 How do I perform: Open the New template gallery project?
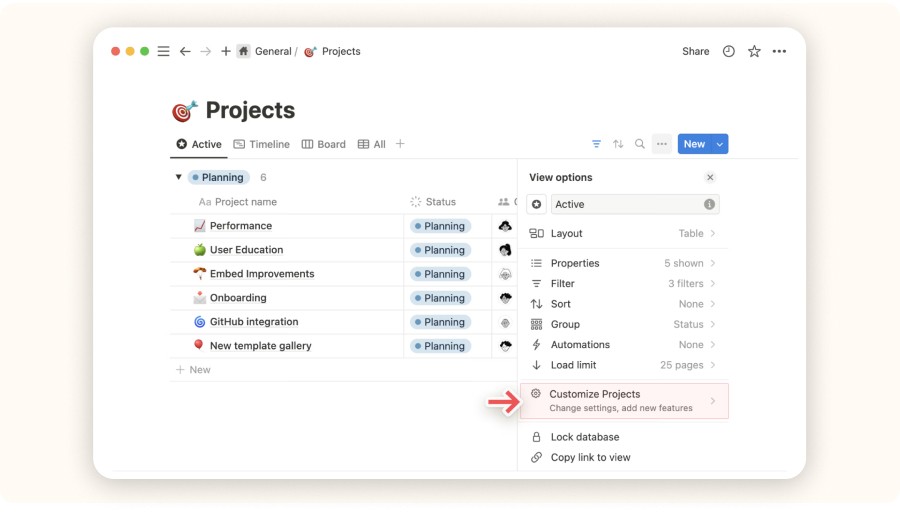(x=261, y=346)
